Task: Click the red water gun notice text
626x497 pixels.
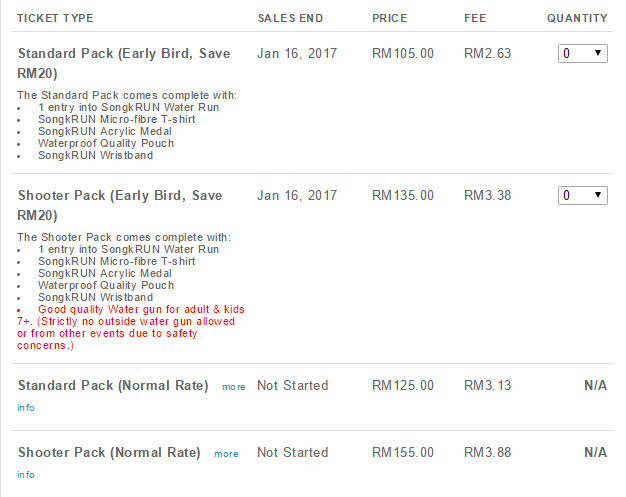Action: click(131, 327)
